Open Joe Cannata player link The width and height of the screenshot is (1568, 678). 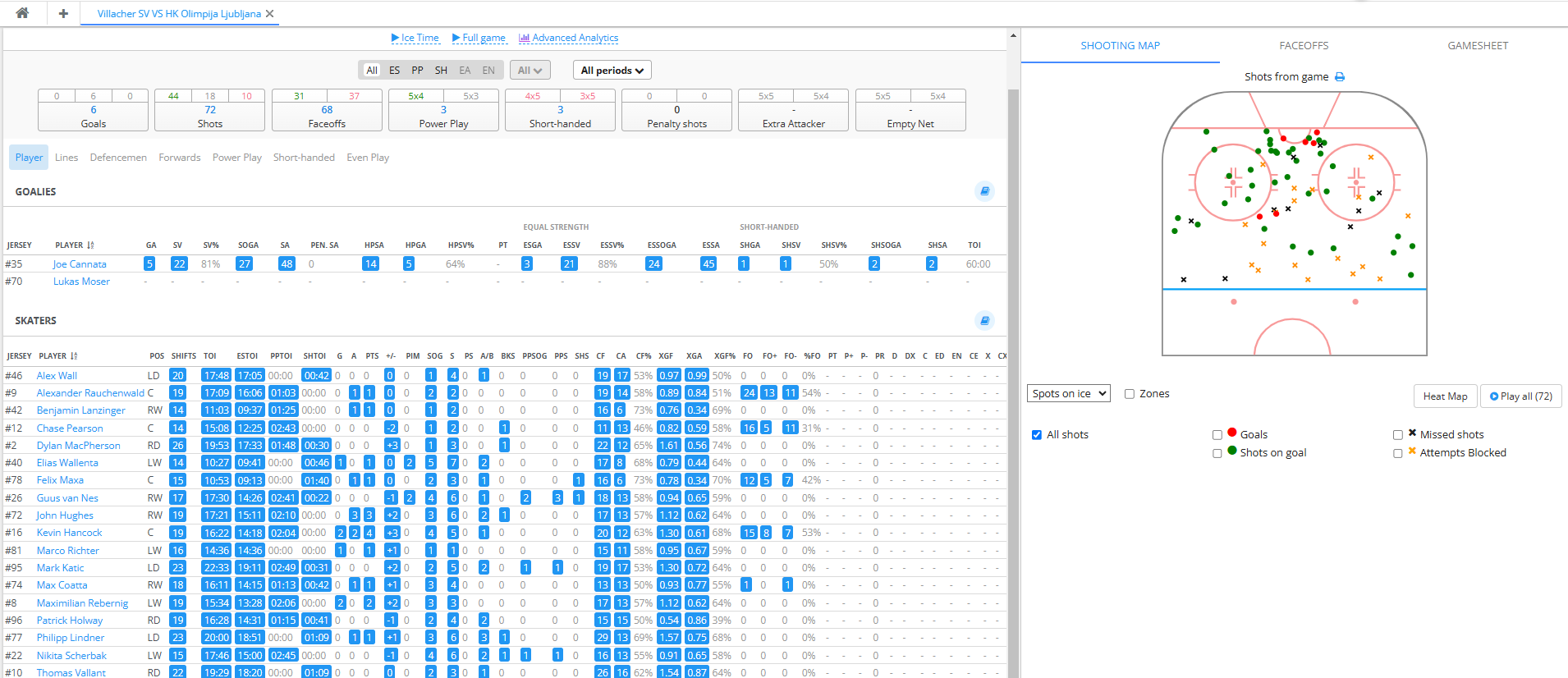pyautogui.click(x=80, y=264)
